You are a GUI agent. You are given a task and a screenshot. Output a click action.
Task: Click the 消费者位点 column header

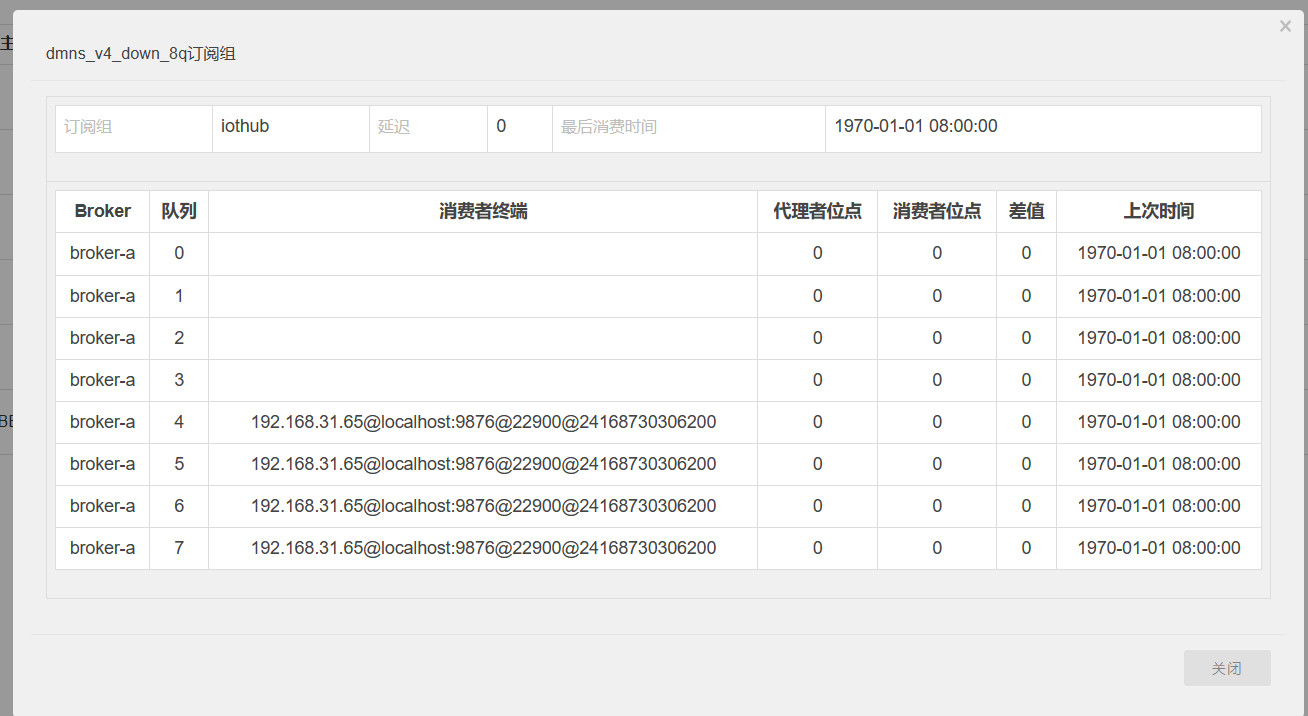click(x=937, y=211)
